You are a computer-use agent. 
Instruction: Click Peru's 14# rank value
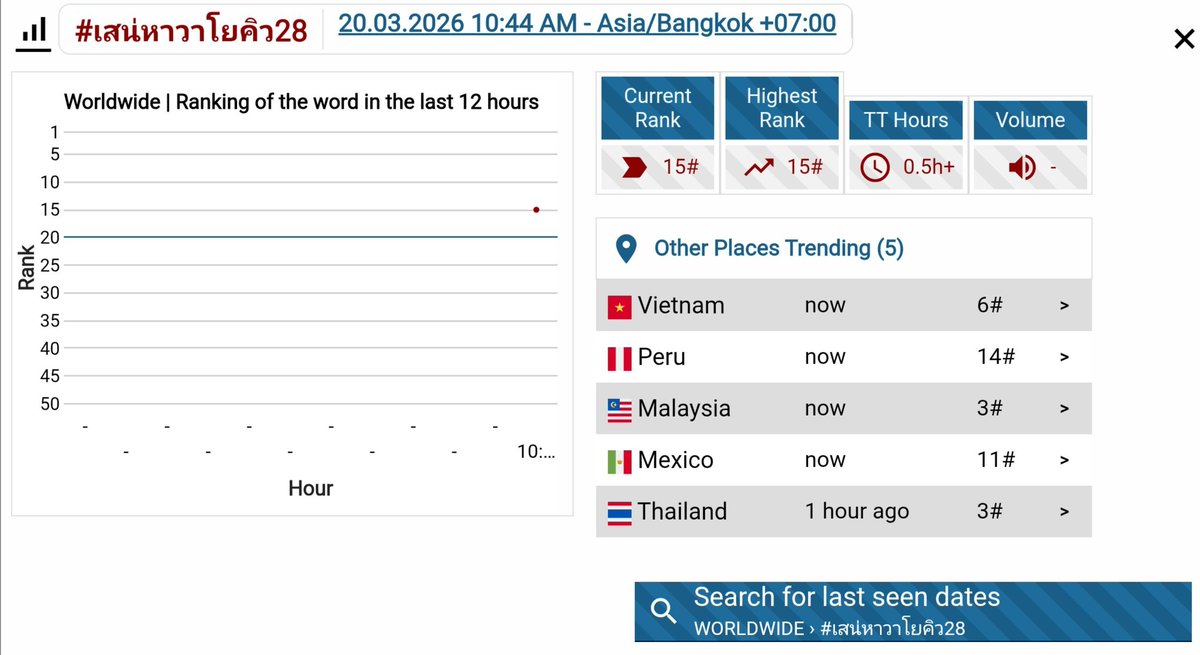click(996, 357)
